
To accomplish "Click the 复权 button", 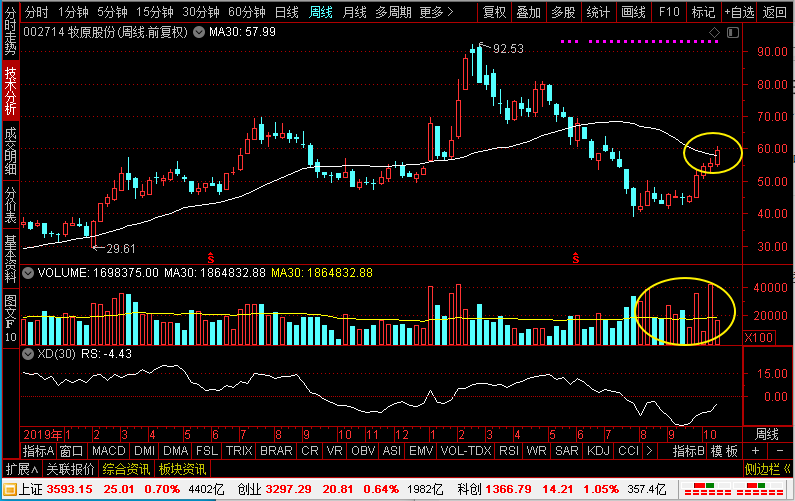I will pyautogui.click(x=495, y=12).
